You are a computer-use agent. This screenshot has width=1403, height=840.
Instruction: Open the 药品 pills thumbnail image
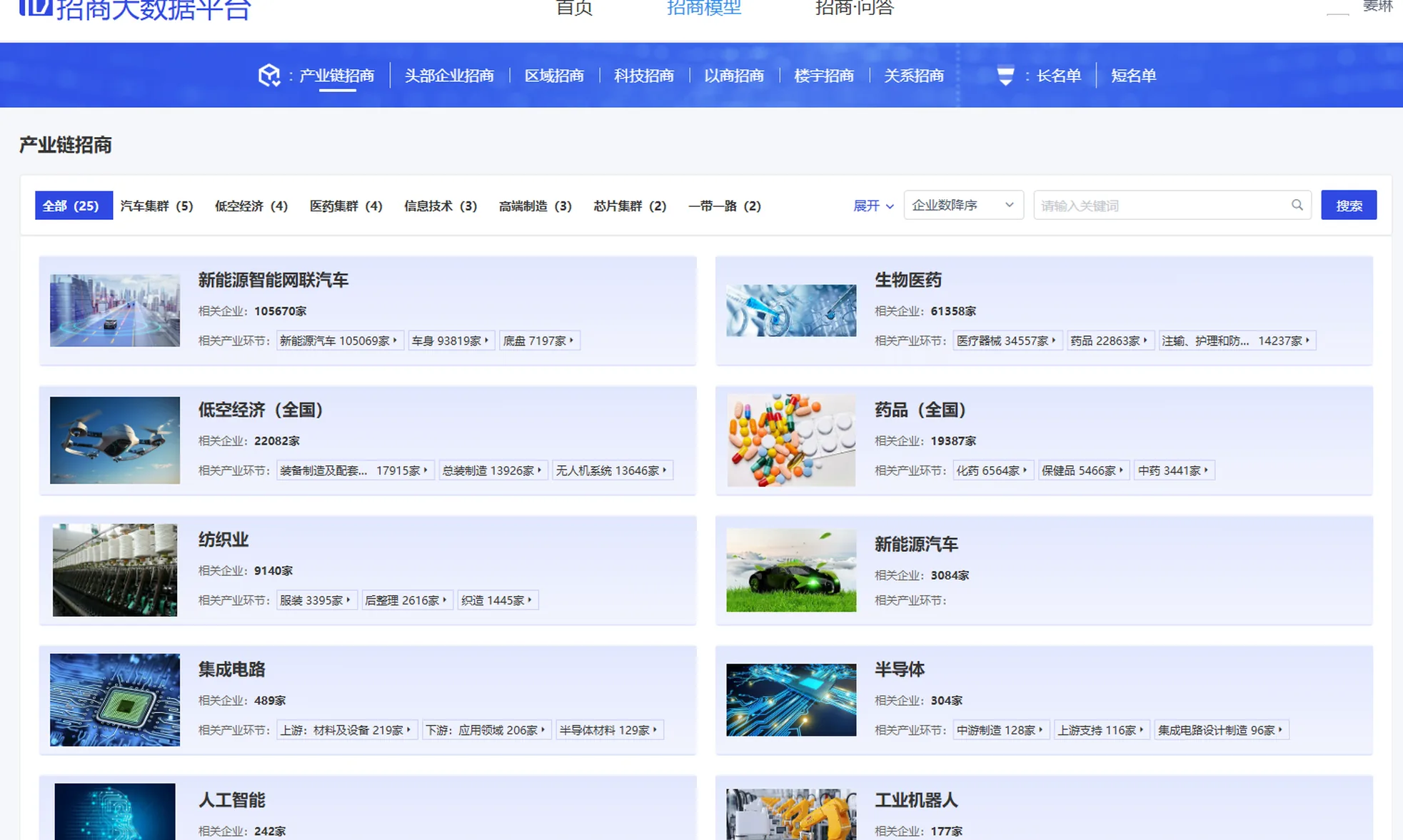[791, 440]
